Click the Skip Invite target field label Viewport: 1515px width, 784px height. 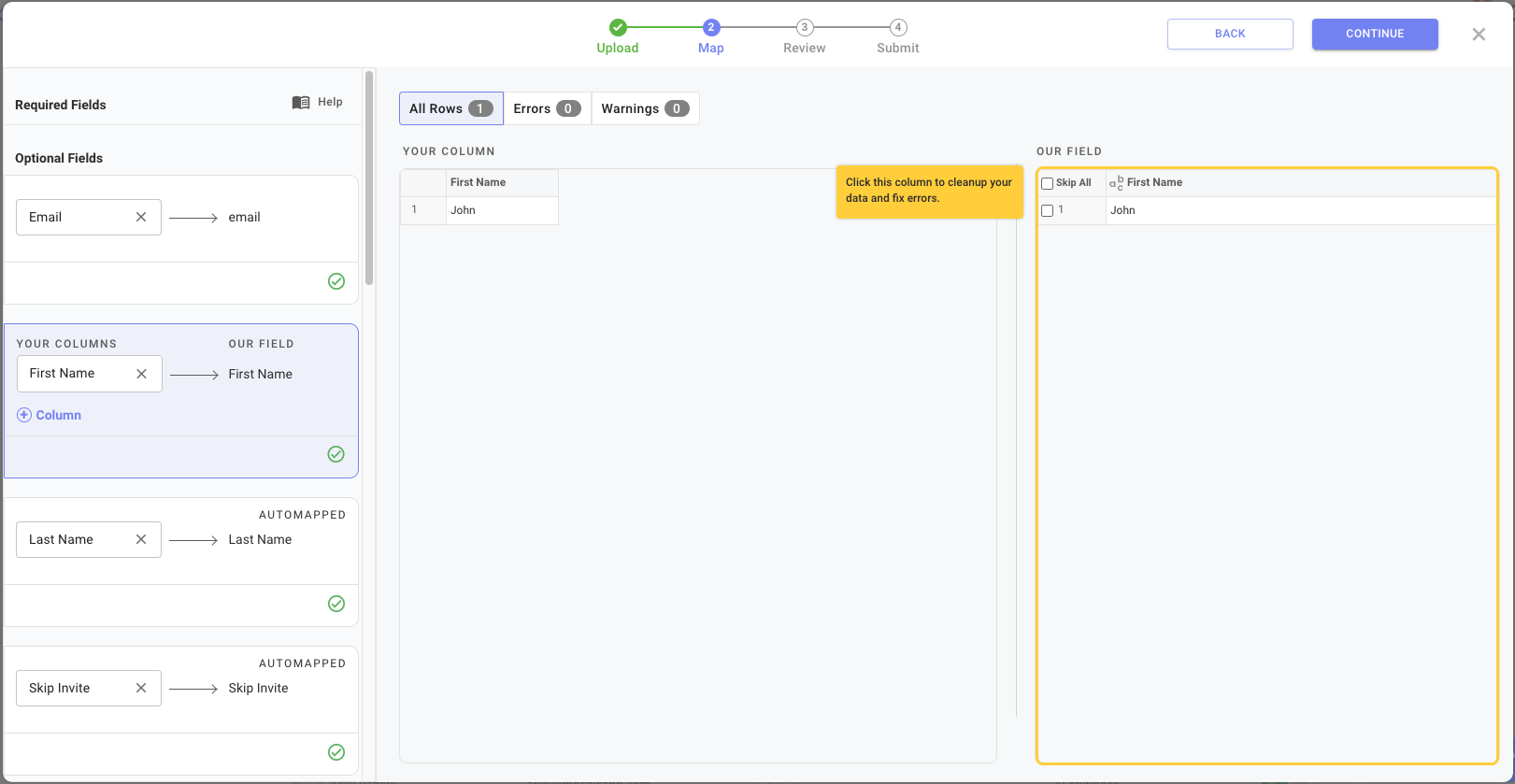[x=258, y=688]
